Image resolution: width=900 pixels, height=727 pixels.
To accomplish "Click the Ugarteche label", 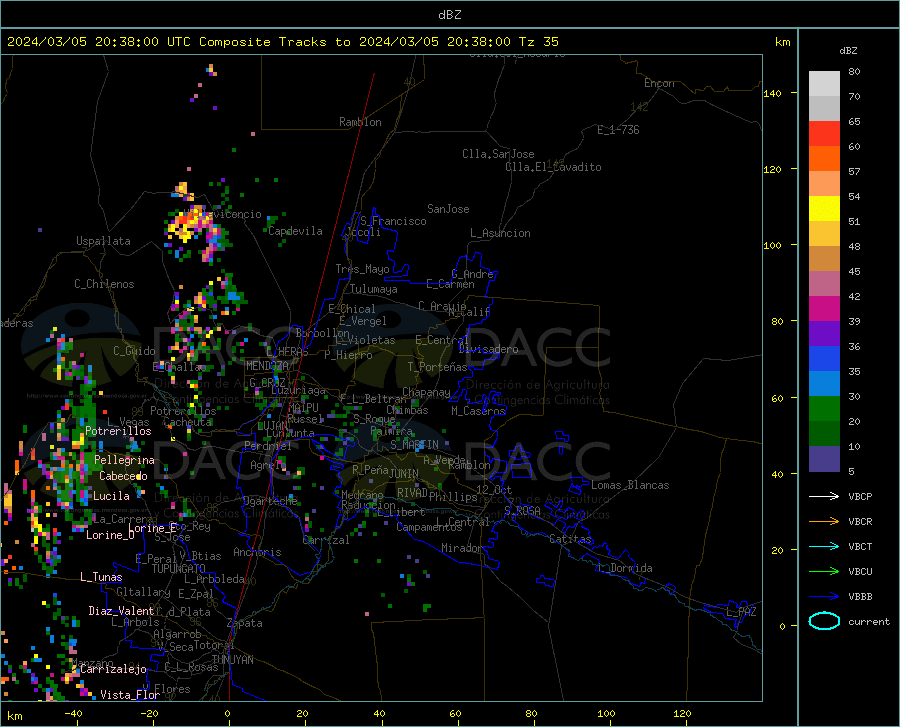I will coord(270,501).
